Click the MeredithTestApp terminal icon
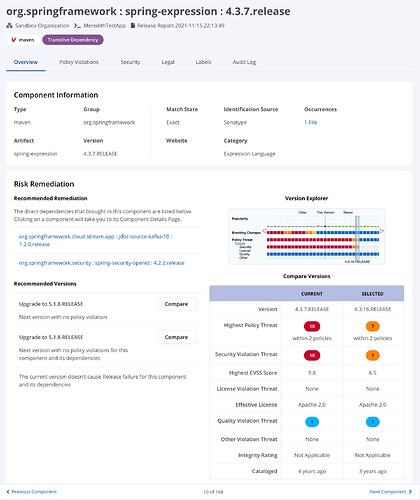Screen dimensions: 420x500 point(77,25)
